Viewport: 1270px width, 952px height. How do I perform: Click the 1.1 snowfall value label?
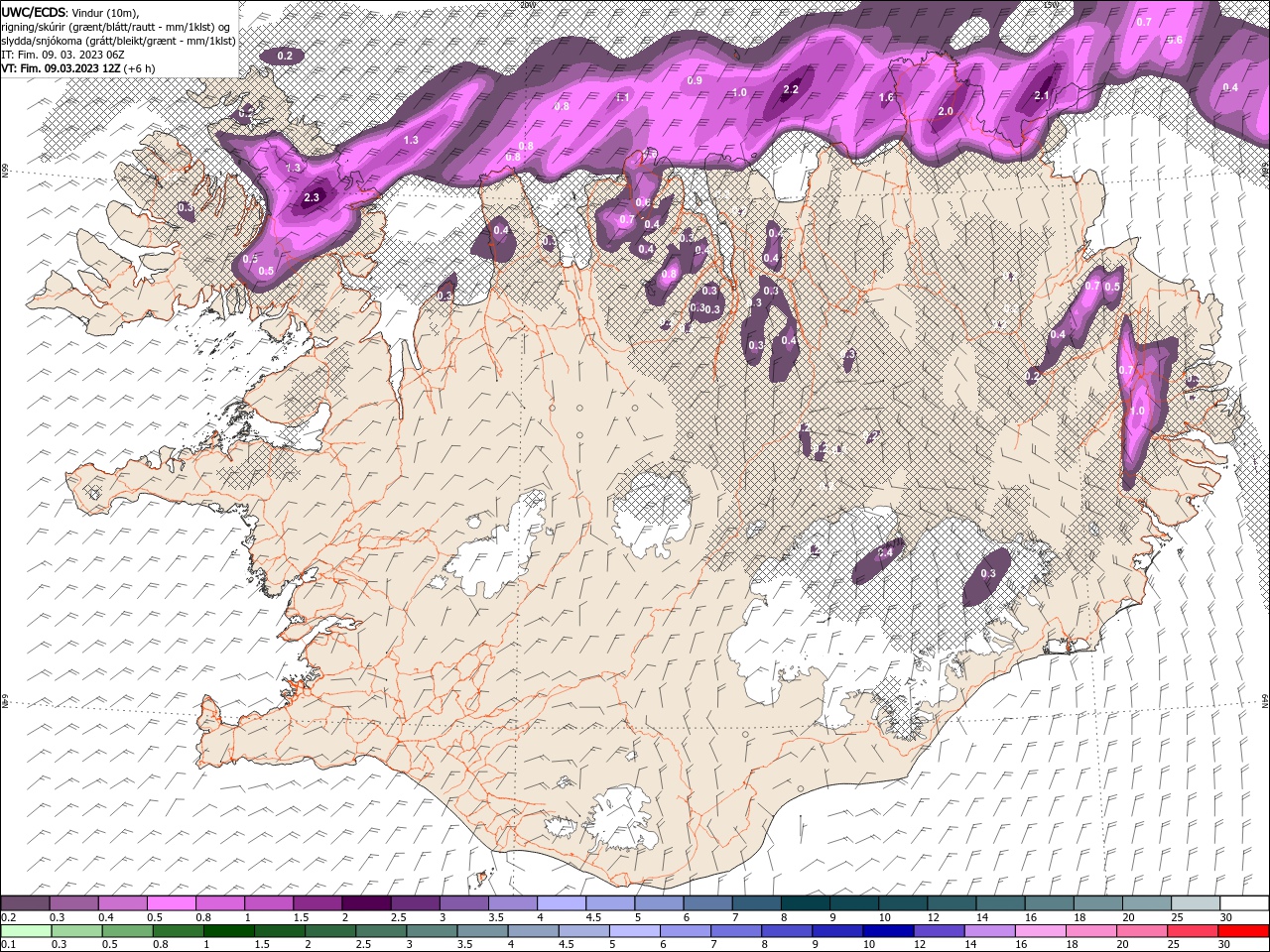tap(623, 96)
